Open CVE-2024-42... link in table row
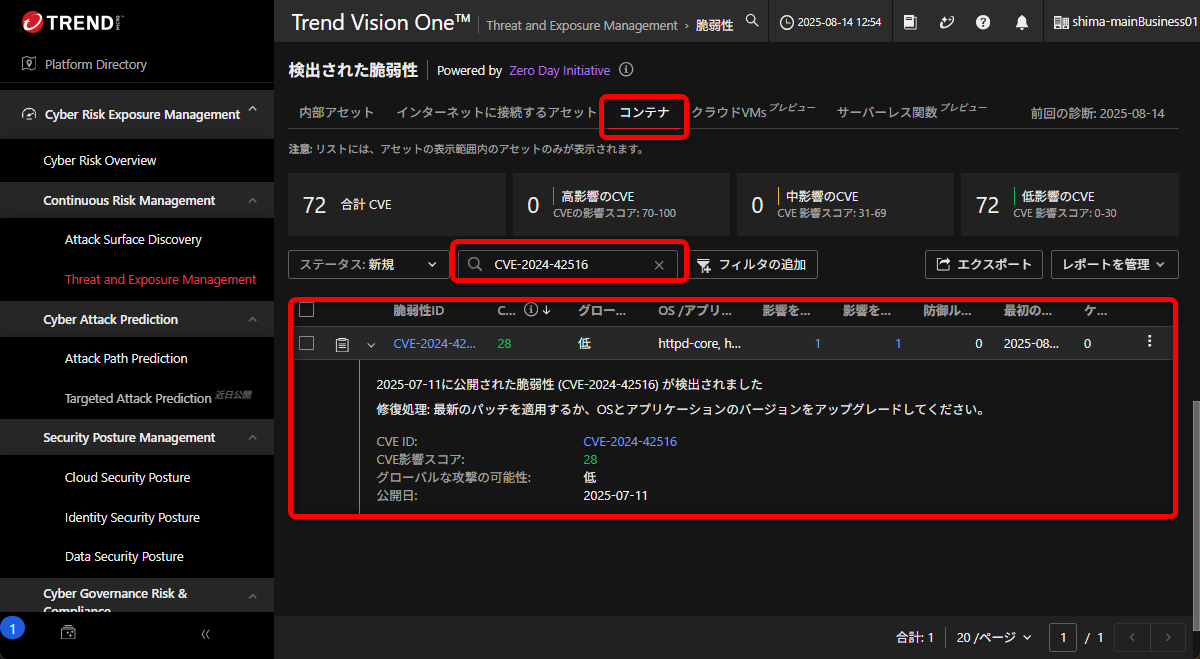The height and width of the screenshot is (659, 1200). click(435, 343)
